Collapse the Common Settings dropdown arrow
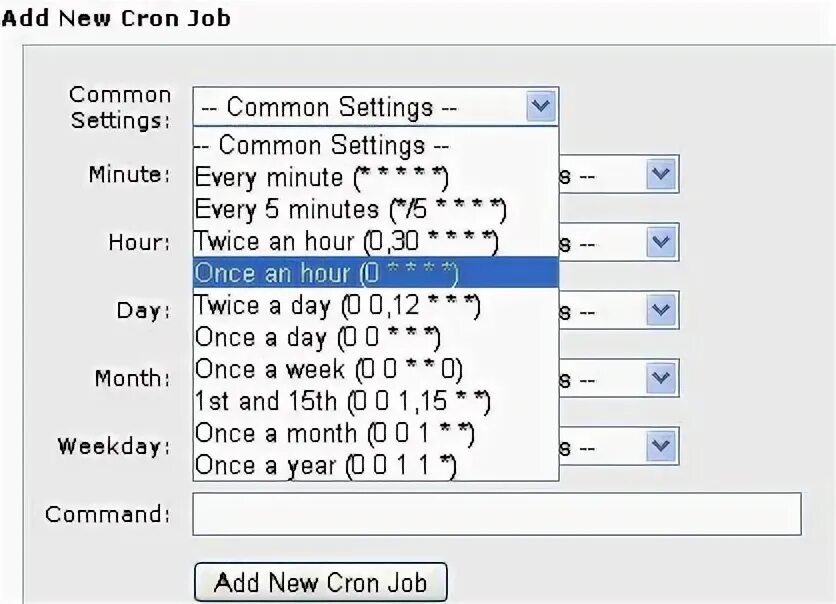This screenshot has height=604, width=836. 540,106
